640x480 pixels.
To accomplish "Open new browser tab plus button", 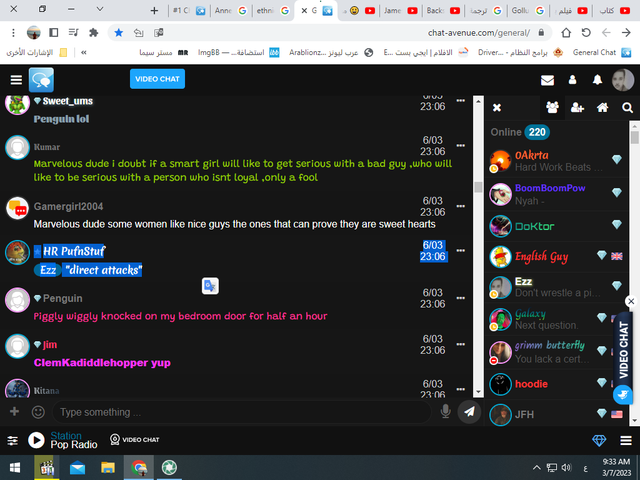I will [154, 11].
